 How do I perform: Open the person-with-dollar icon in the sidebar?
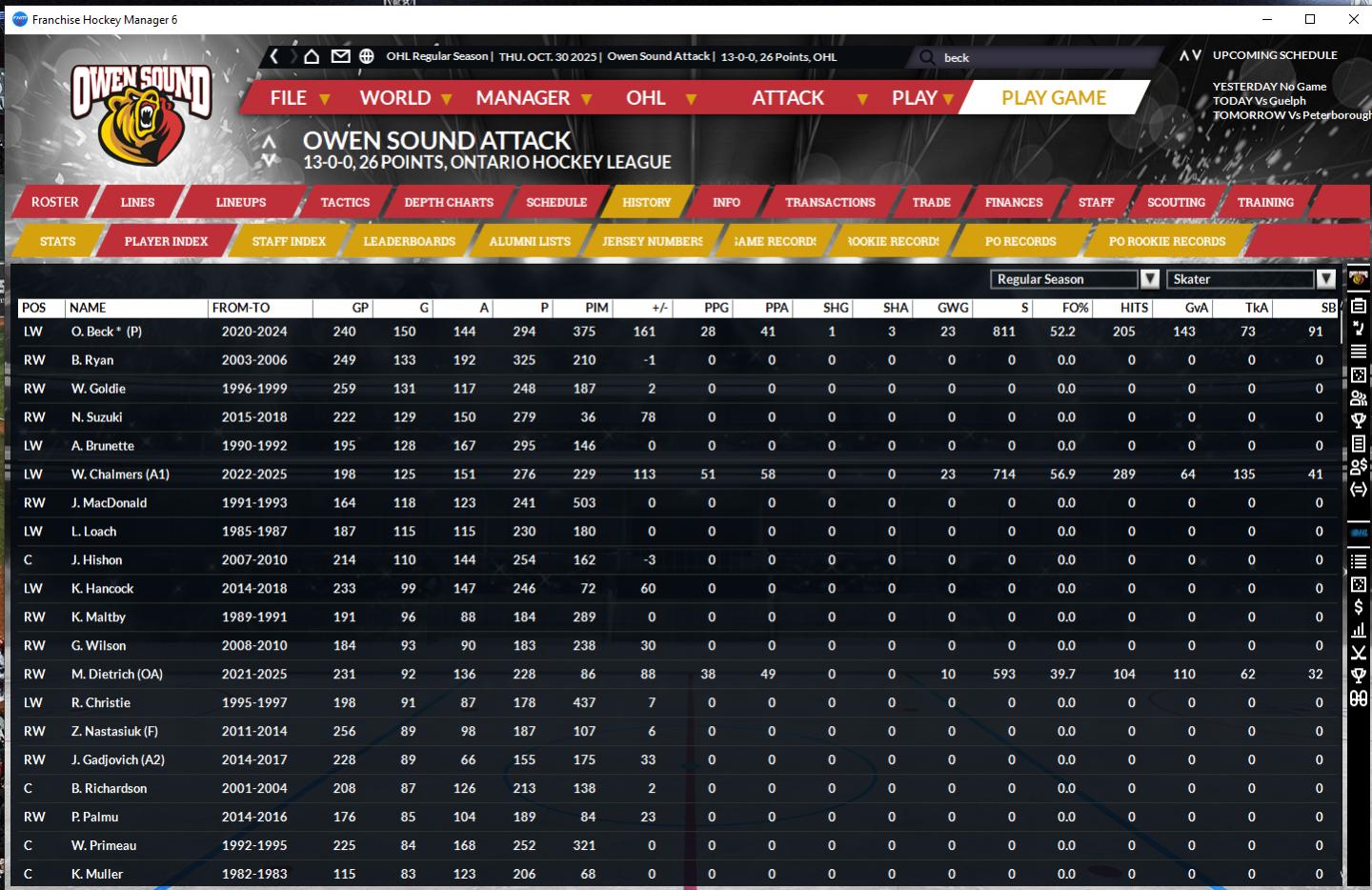(1359, 466)
